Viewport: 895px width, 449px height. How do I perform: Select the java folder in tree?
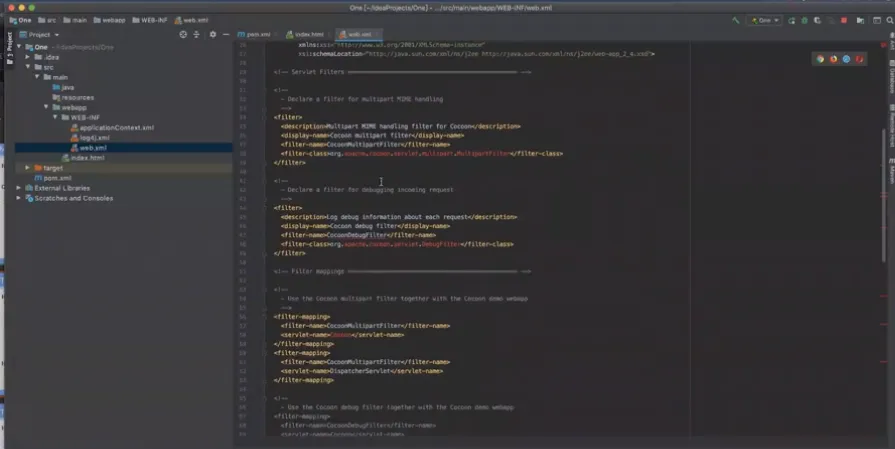63,87
